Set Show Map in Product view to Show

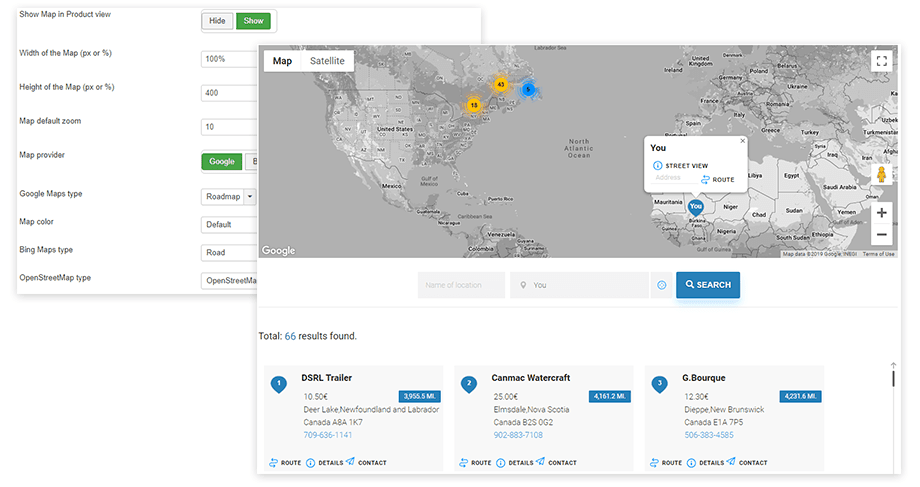[x=253, y=21]
